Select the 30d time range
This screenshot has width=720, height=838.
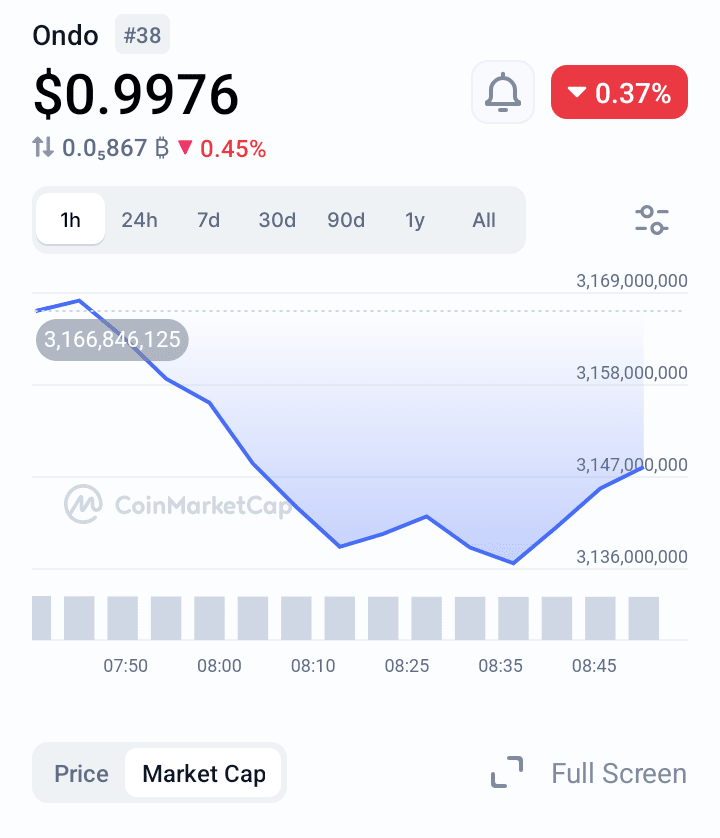277,220
